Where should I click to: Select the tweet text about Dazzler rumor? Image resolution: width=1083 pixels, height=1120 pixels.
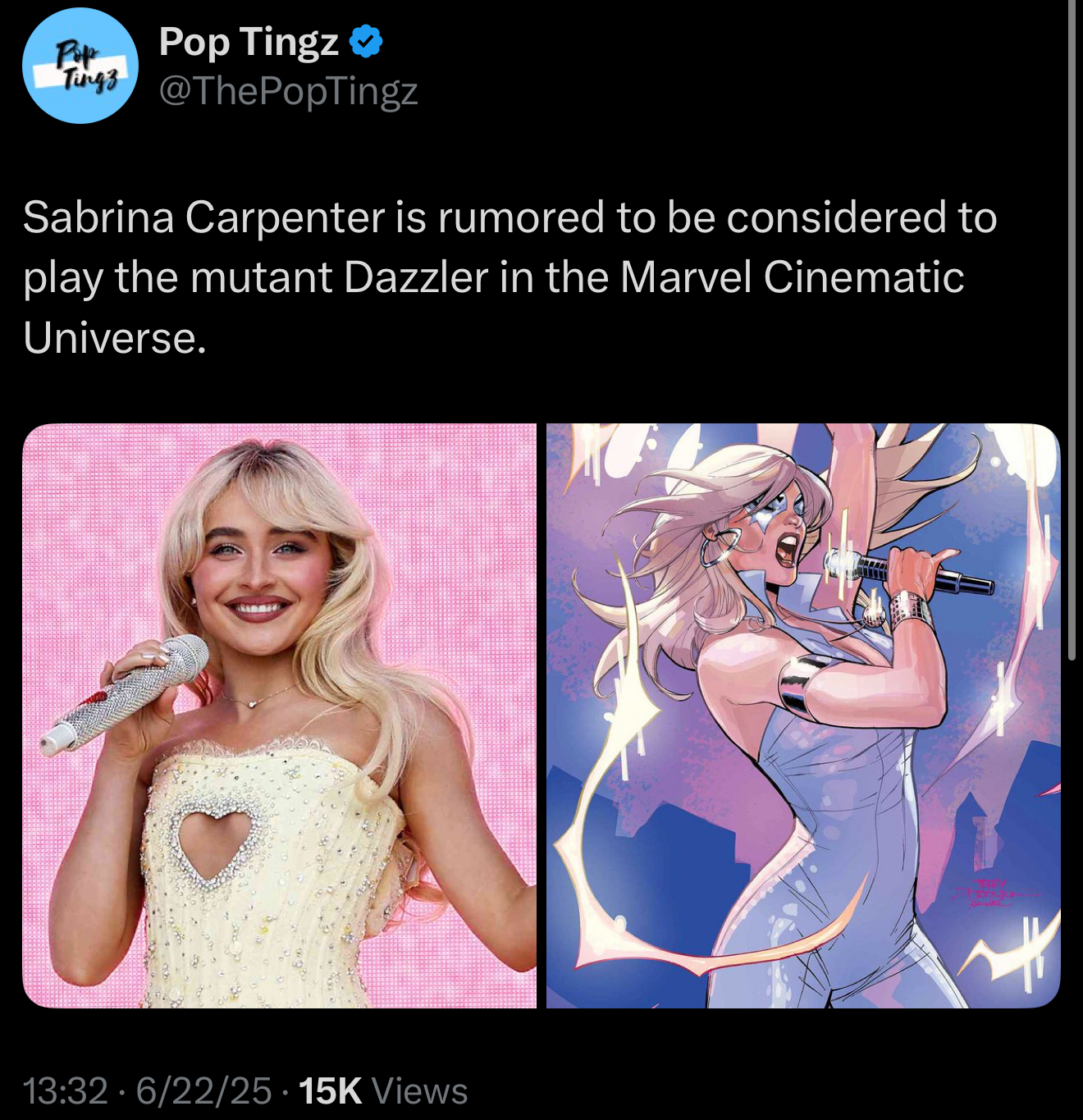[510, 277]
